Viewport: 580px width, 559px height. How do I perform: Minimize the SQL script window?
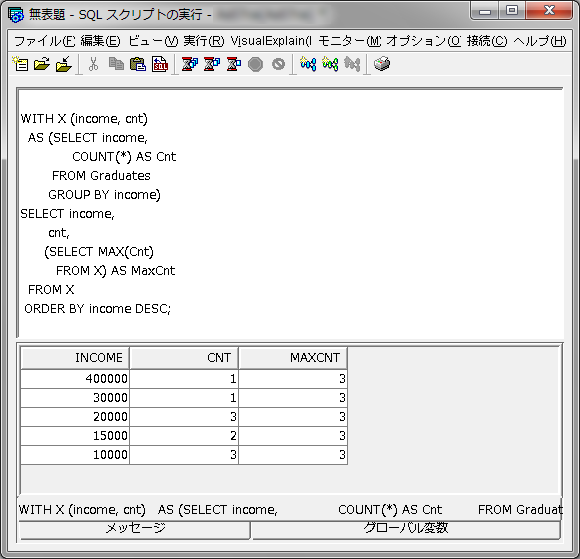pyautogui.click(x=485, y=11)
